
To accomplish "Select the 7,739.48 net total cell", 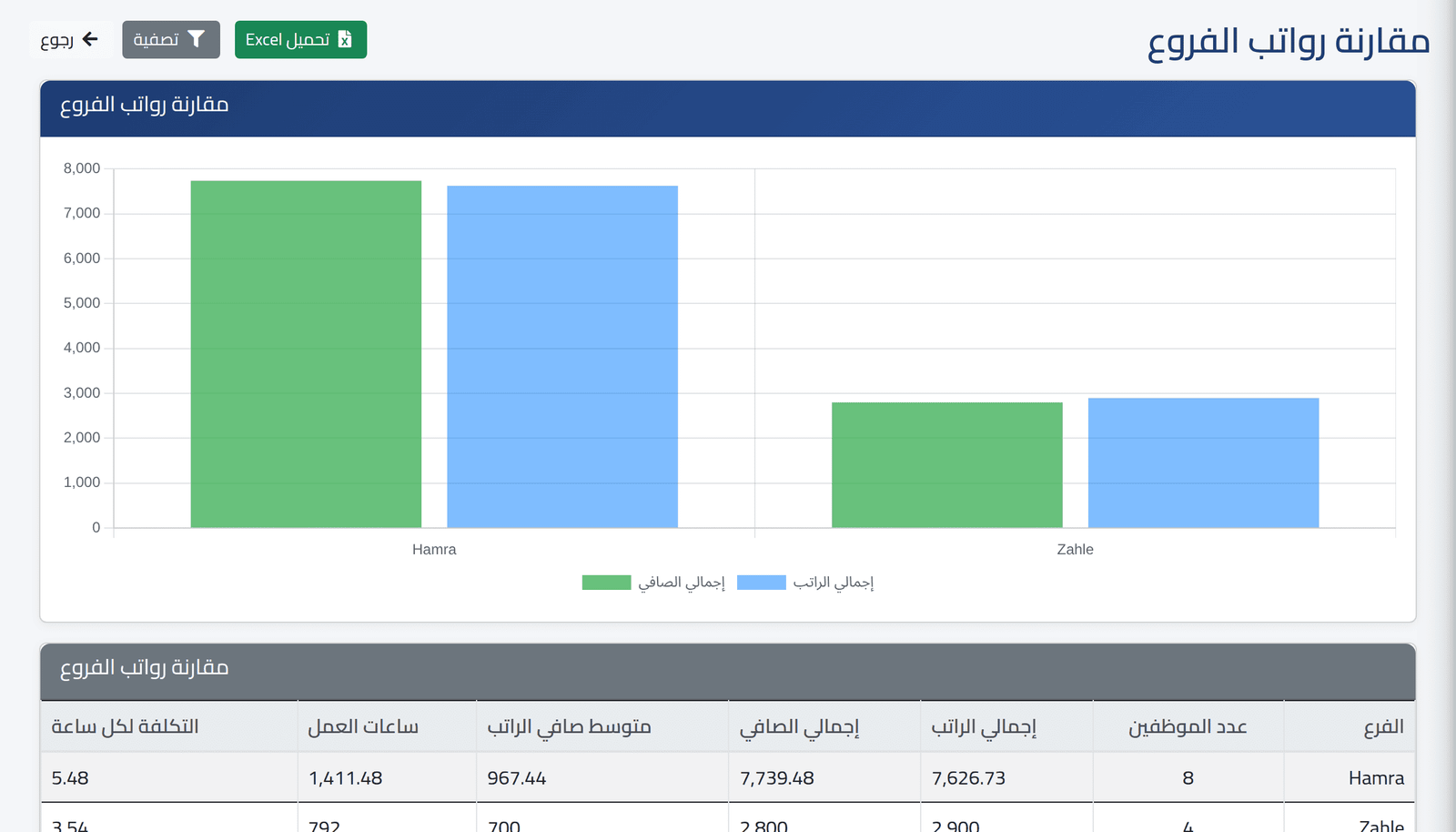I will point(824,777).
